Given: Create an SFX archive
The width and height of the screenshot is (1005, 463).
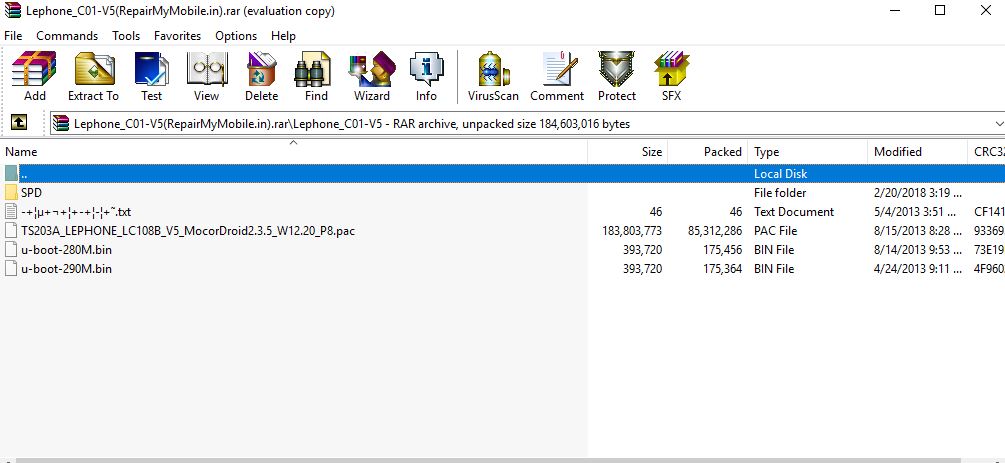Looking at the screenshot, I should pyautogui.click(x=671, y=77).
